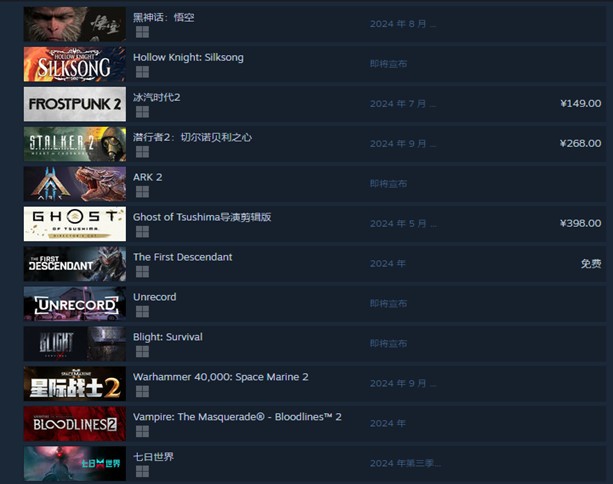Click the ¥398.00 price for Ghost of Tsushima
Screen dimensions: 613x484
[x=581, y=223]
